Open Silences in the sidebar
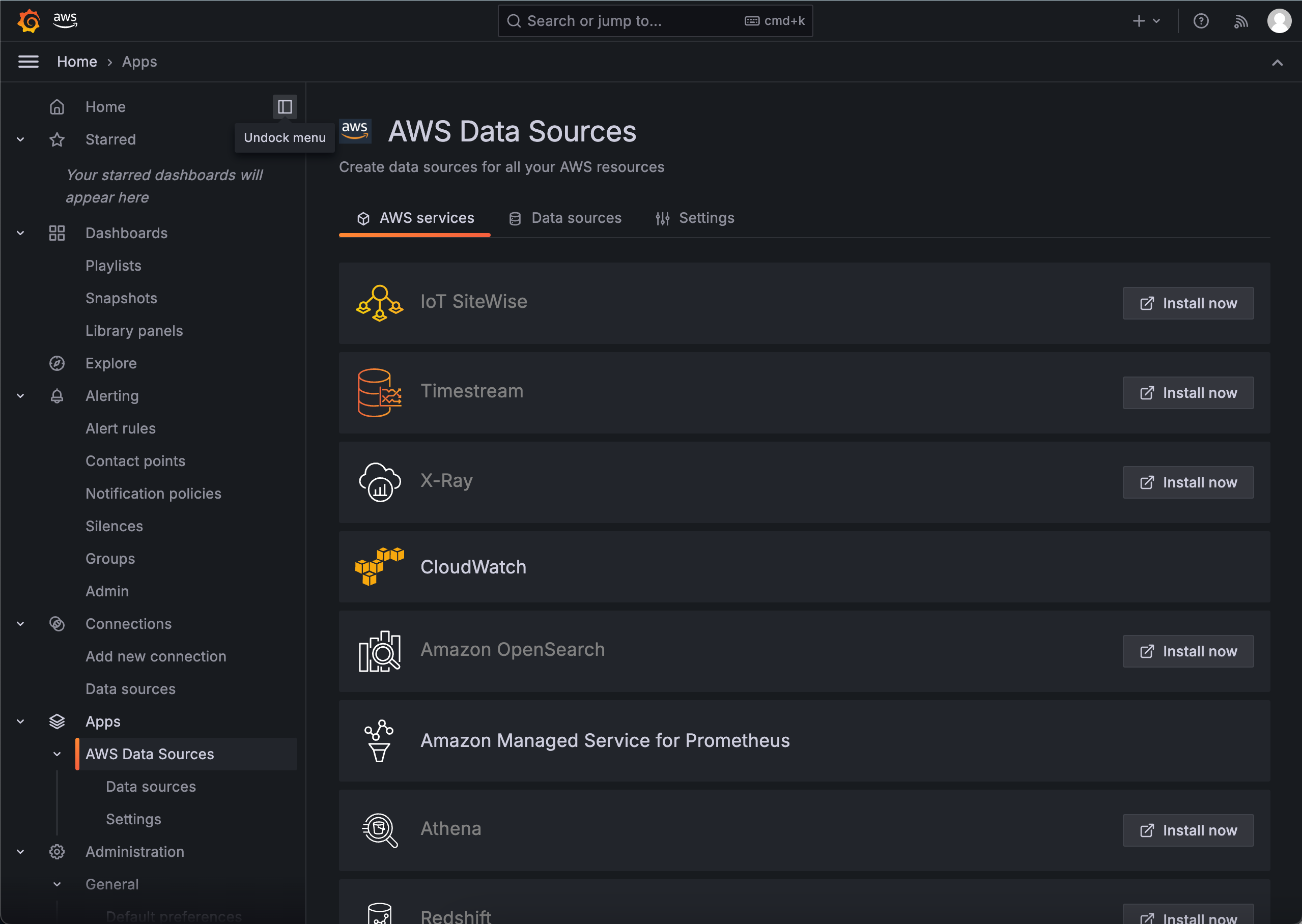Screen dimensions: 1302x924 point(115,526)
